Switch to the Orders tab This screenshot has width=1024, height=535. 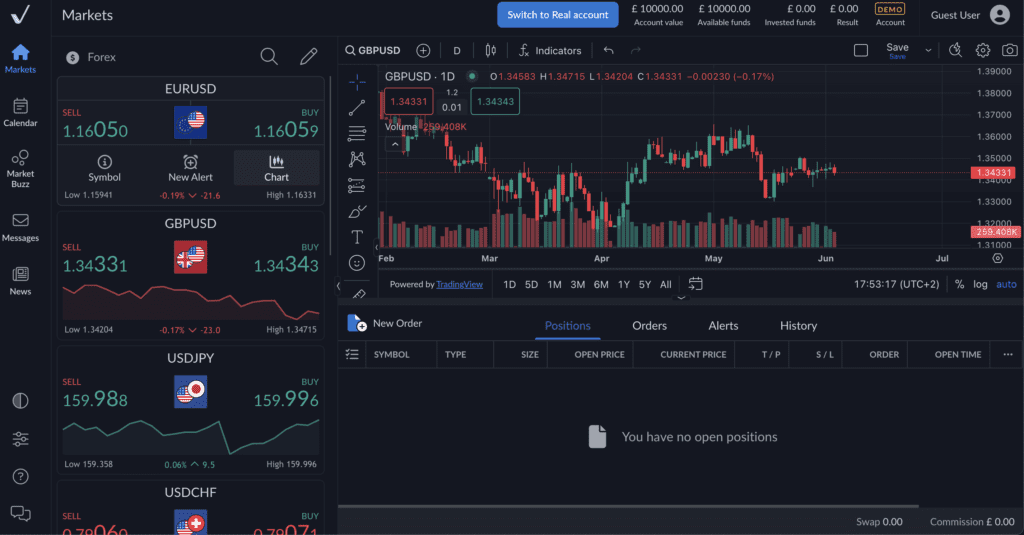pos(649,325)
